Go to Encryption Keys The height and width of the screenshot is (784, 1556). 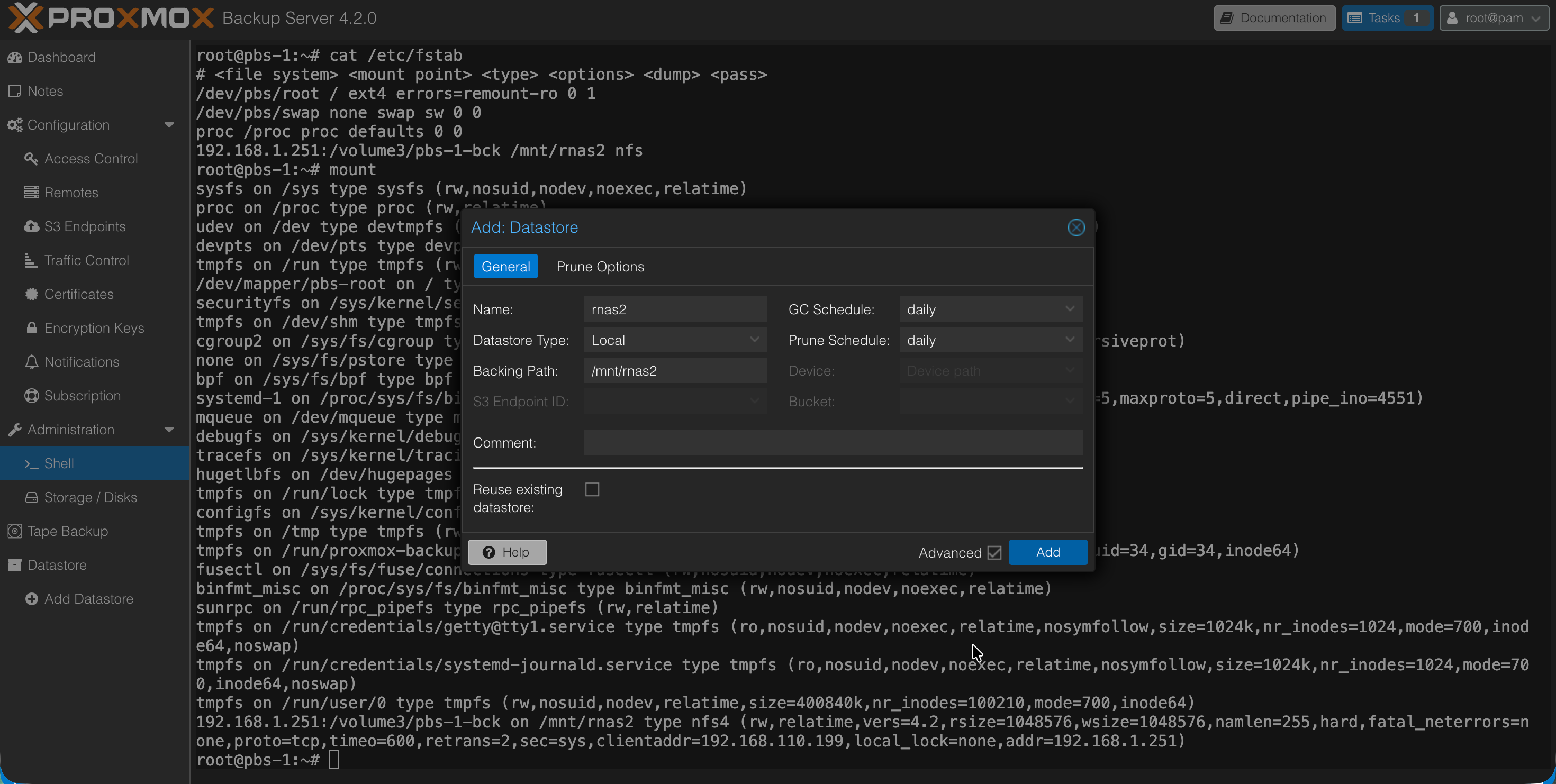point(95,327)
